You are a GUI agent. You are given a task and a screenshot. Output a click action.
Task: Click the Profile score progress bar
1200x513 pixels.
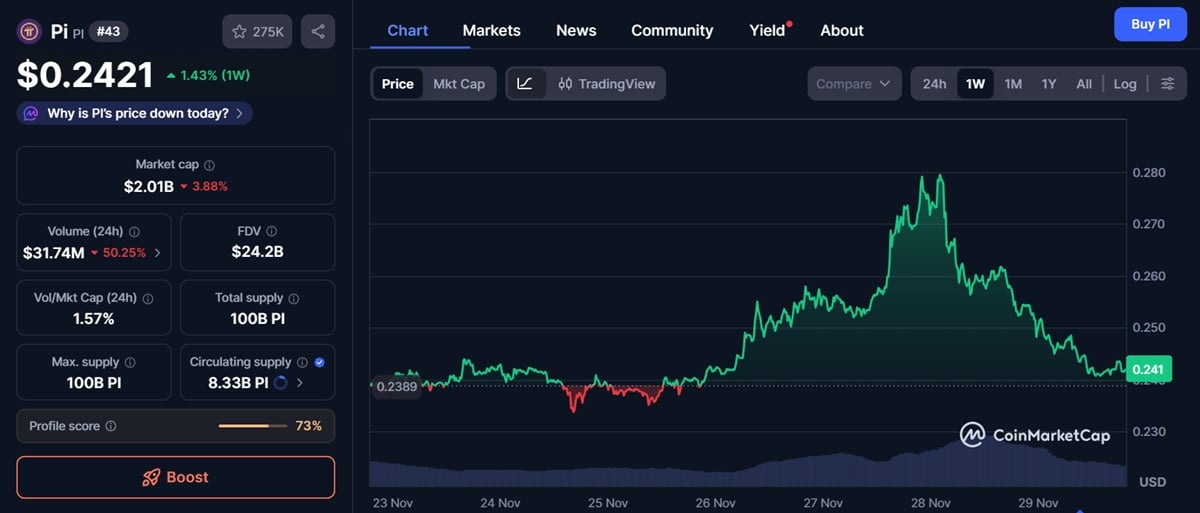tap(252, 426)
